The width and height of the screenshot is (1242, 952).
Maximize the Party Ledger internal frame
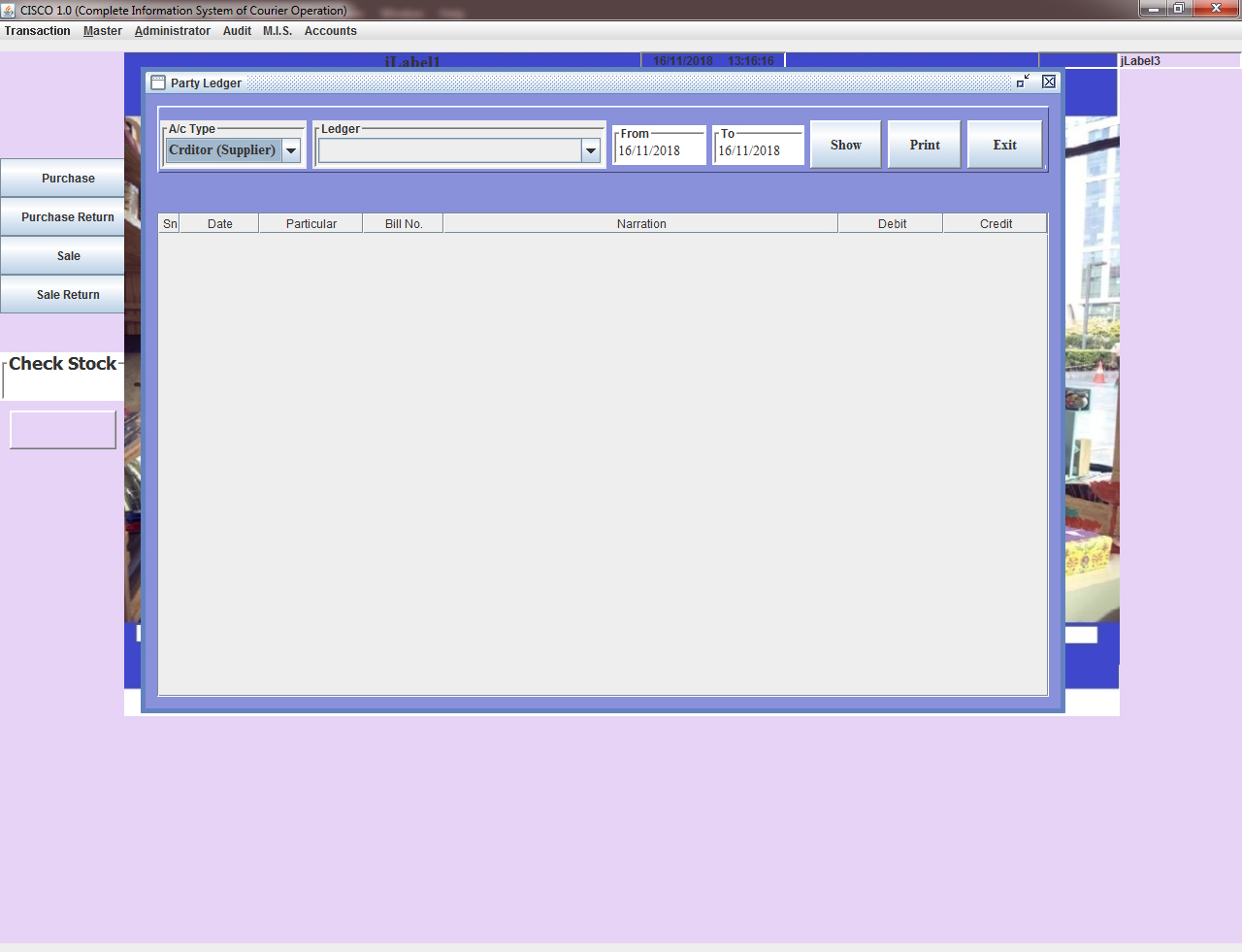pos(1023,82)
